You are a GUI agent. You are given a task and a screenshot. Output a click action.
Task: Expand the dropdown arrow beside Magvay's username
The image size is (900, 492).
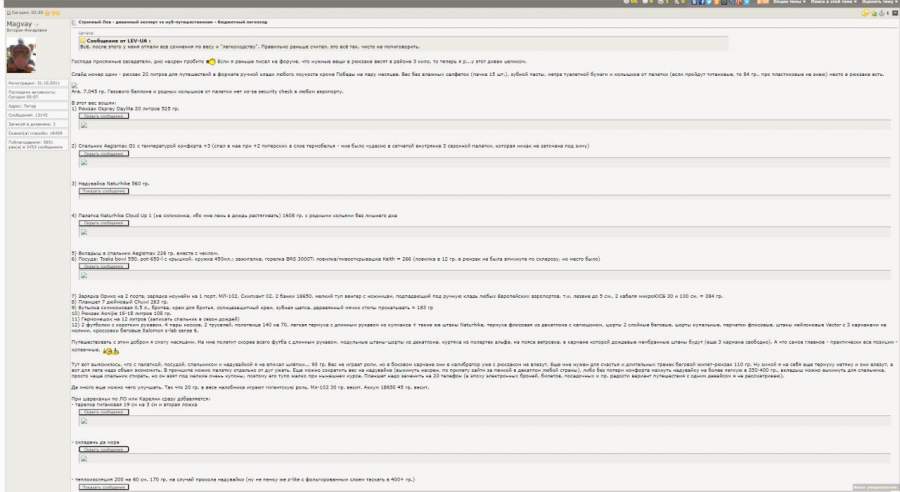point(37,25)
